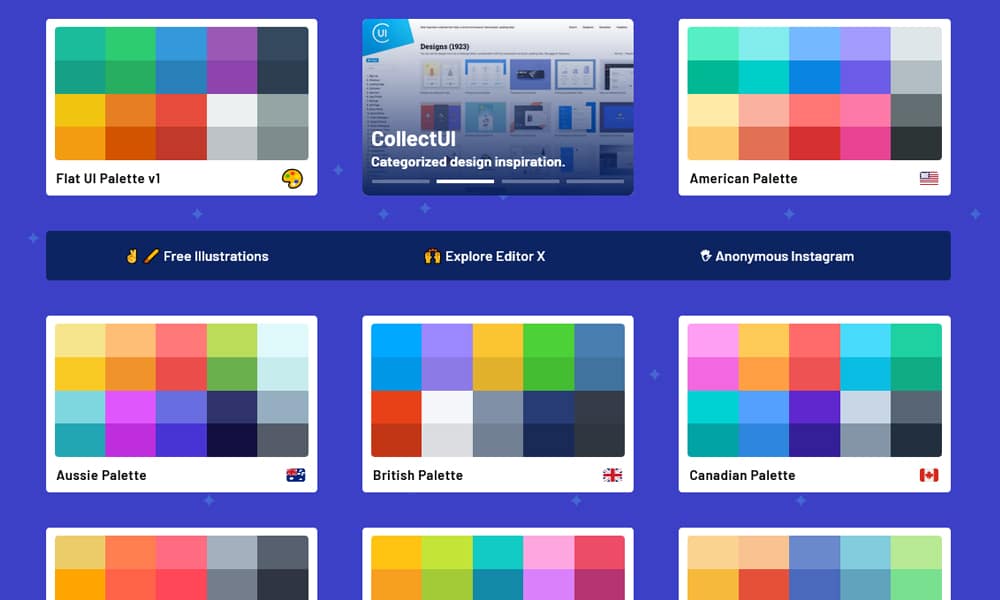Click the Union Jack flag on British Palette
This screenshot has height=600, width=1000.
pos(614,475)
